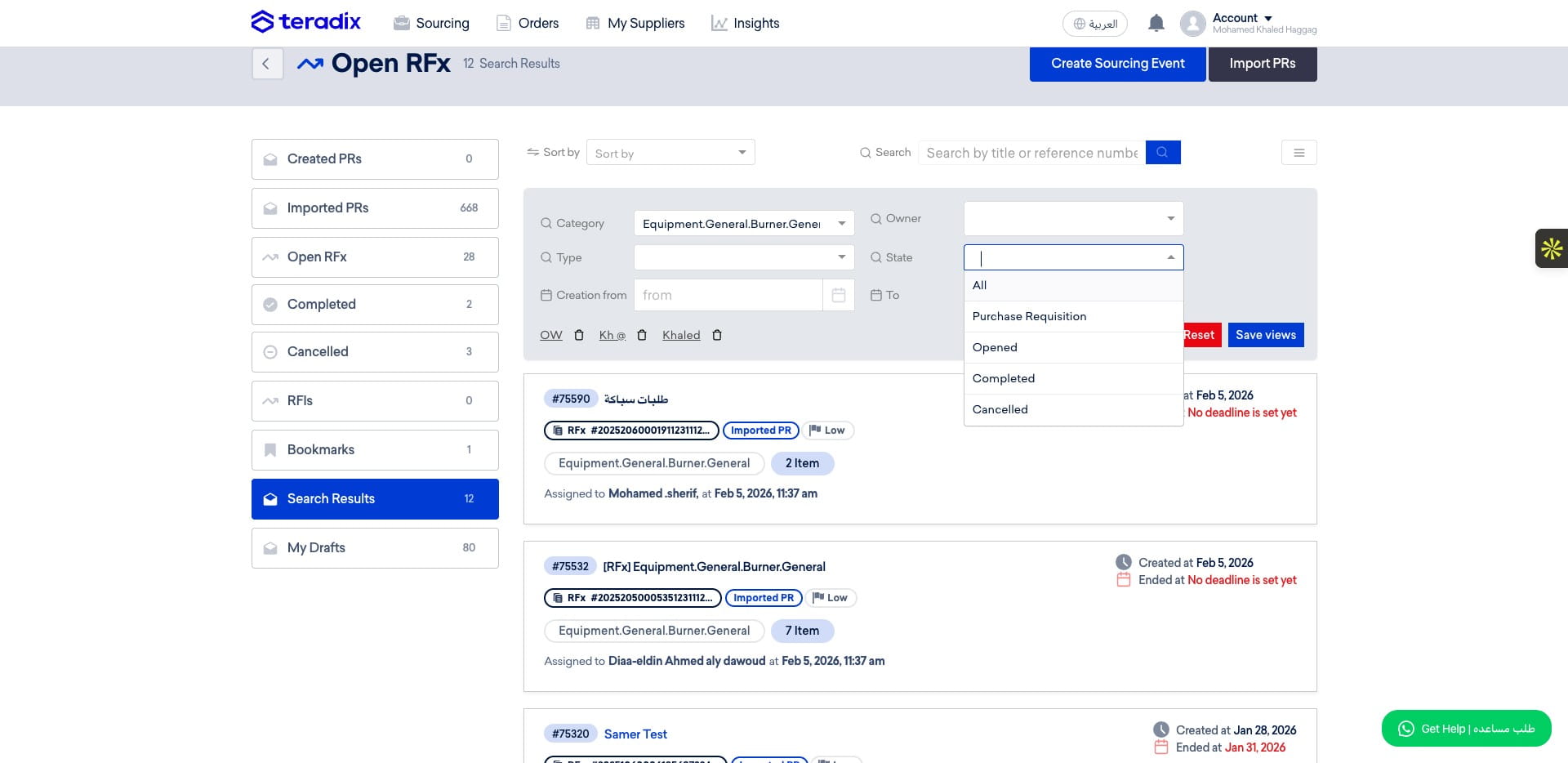Screen dimensions: 1568x763
Task: Apply the Khaled saved view
Action: (681, 335)
